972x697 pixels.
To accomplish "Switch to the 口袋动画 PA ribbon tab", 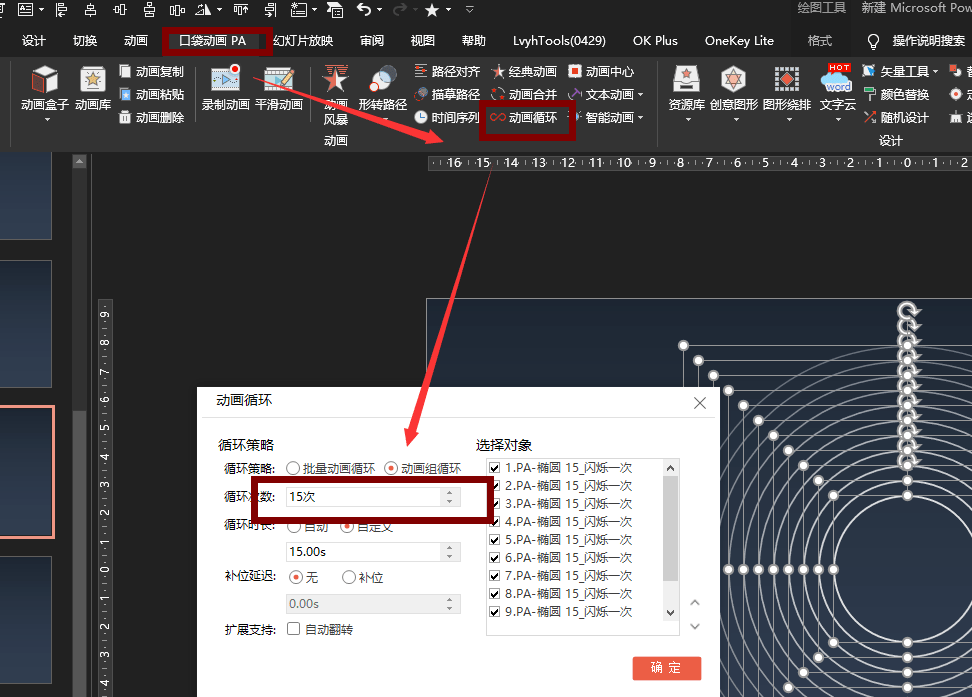I will [x=212, y=41].
